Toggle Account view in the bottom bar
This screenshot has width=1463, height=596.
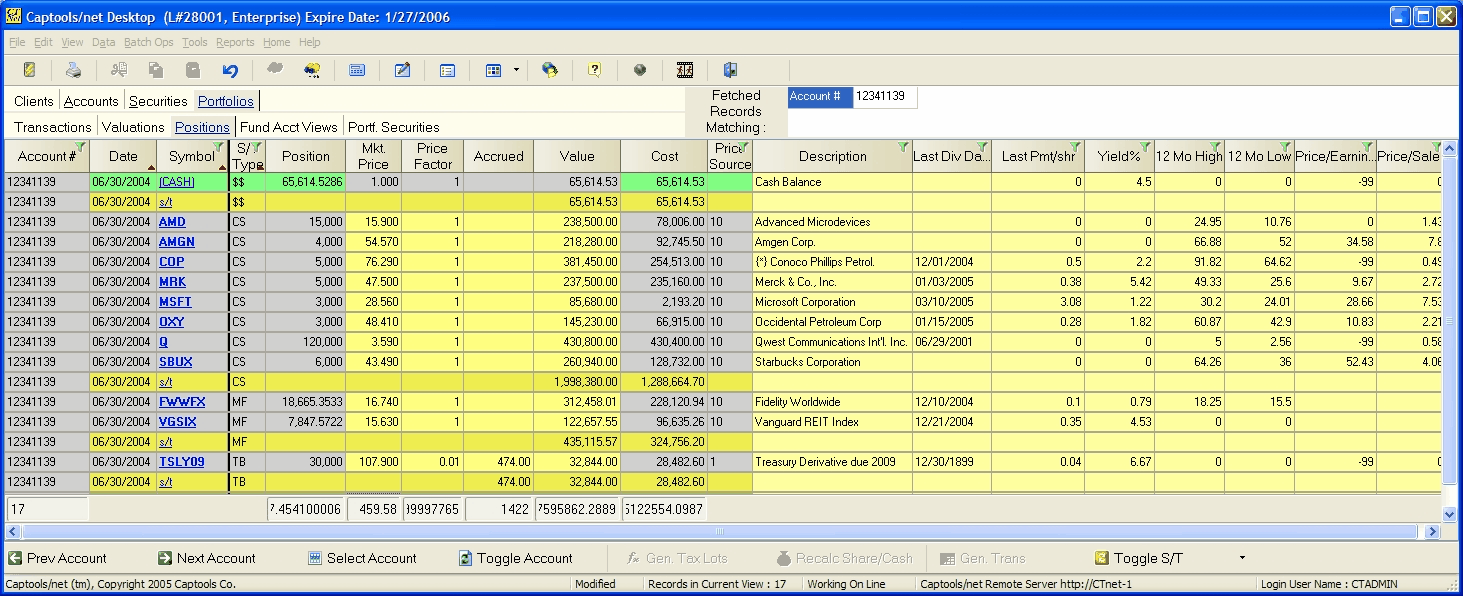tap(515, 558)
